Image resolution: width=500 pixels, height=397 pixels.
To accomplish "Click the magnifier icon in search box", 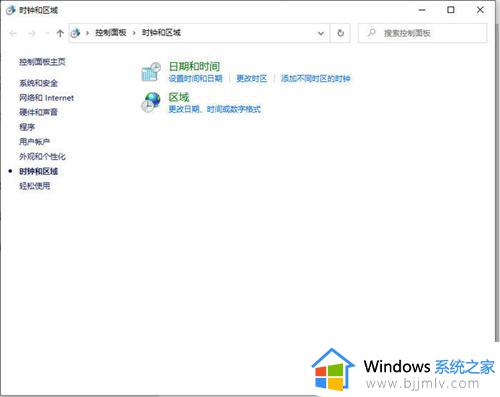I will tap(371, 33).
